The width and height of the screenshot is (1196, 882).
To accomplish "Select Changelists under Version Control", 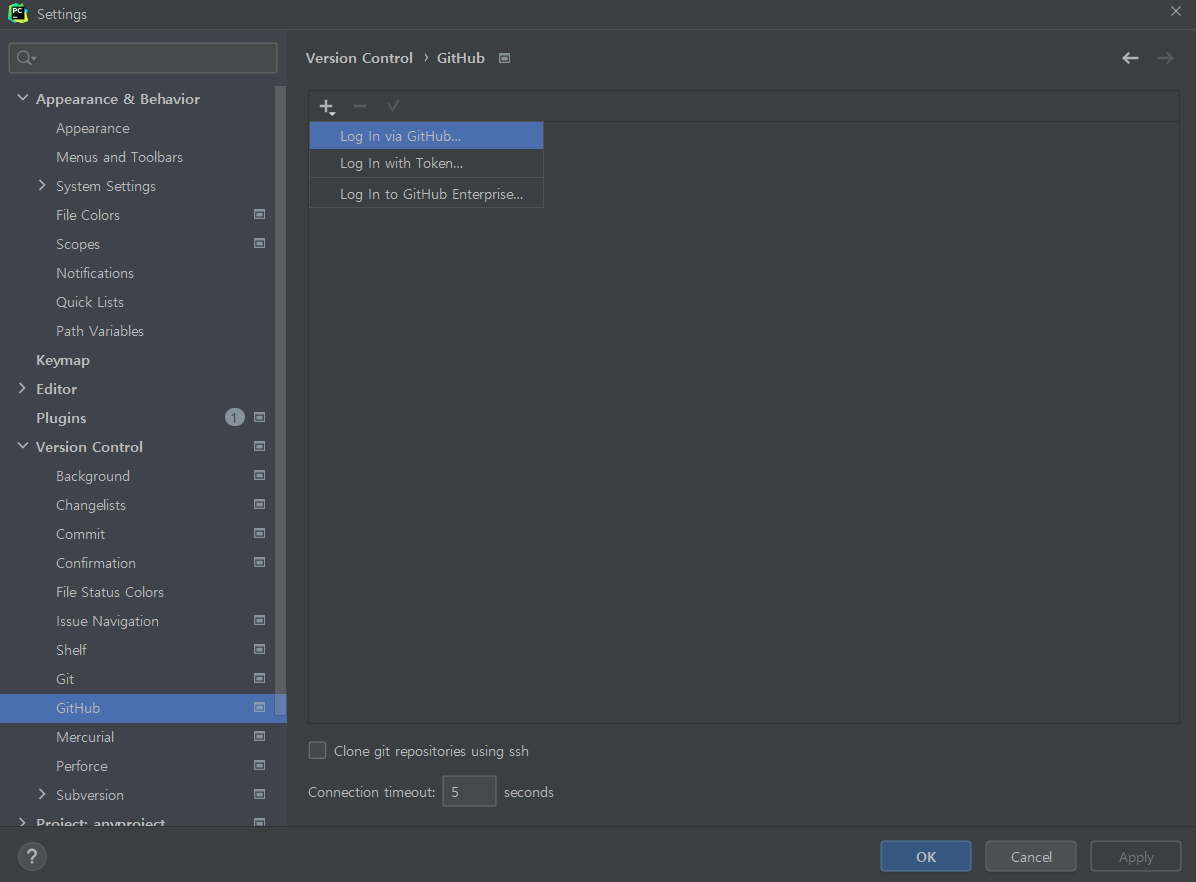I will pos(91,505).
